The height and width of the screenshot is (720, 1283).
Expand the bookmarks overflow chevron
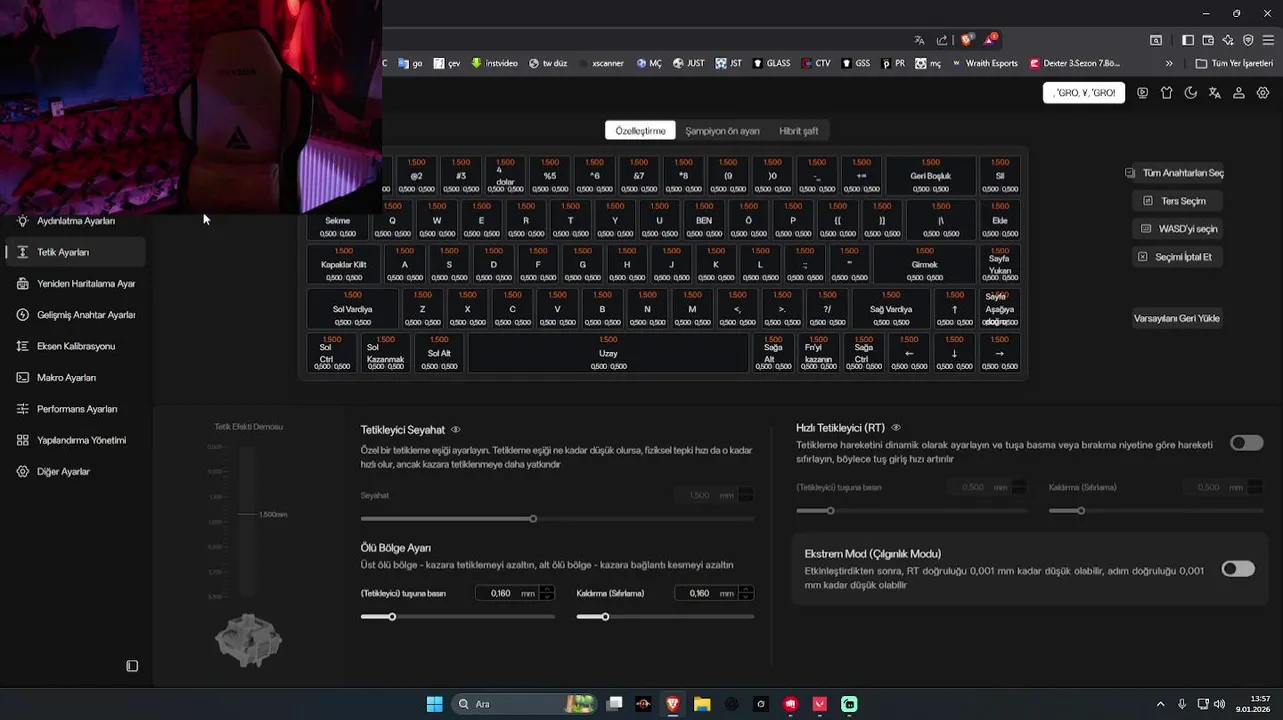click(1169, 63)
